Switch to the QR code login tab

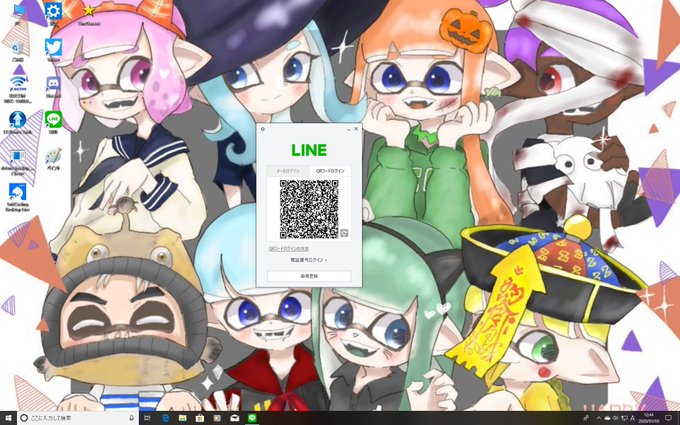(x=330, y=171)
